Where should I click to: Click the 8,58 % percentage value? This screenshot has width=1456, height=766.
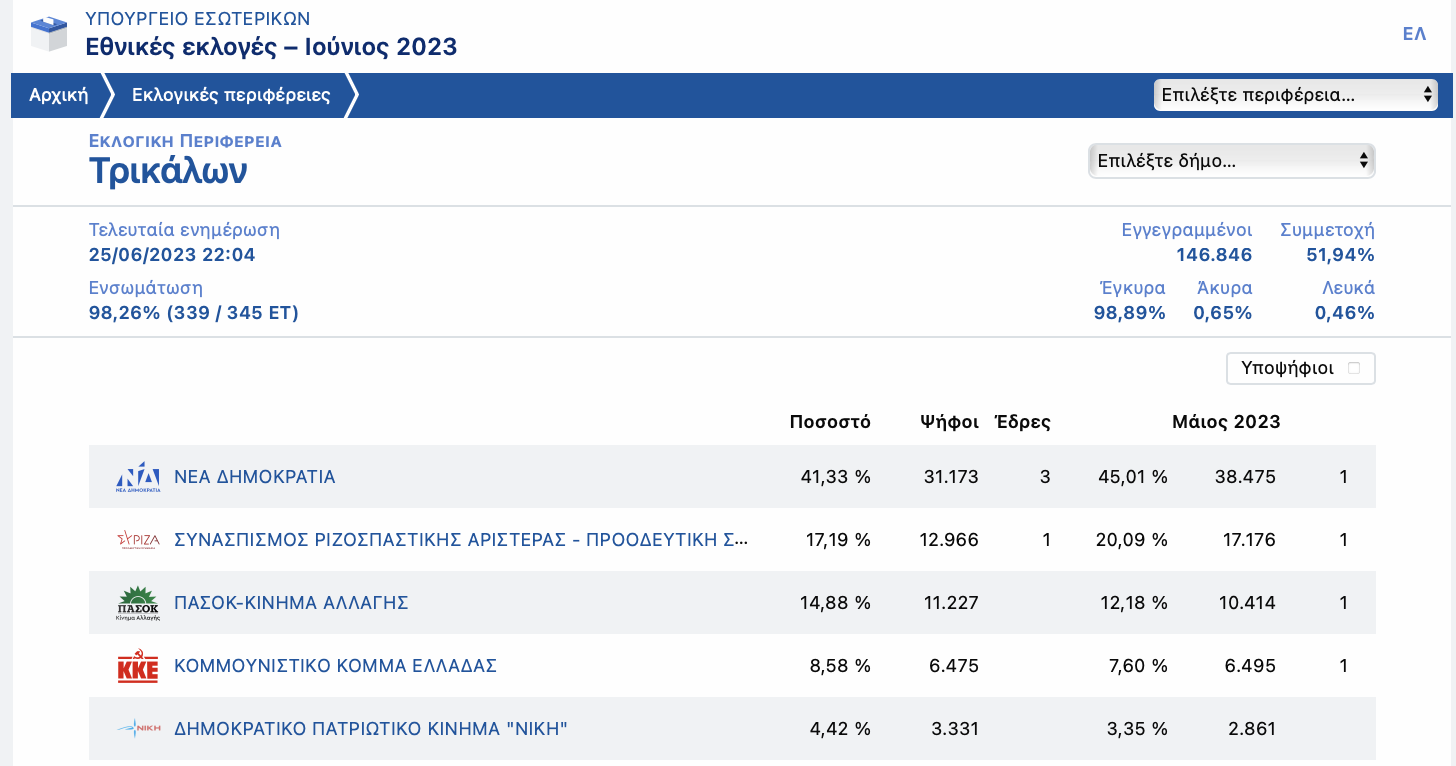pyautogui.click(x=842, y=666)
